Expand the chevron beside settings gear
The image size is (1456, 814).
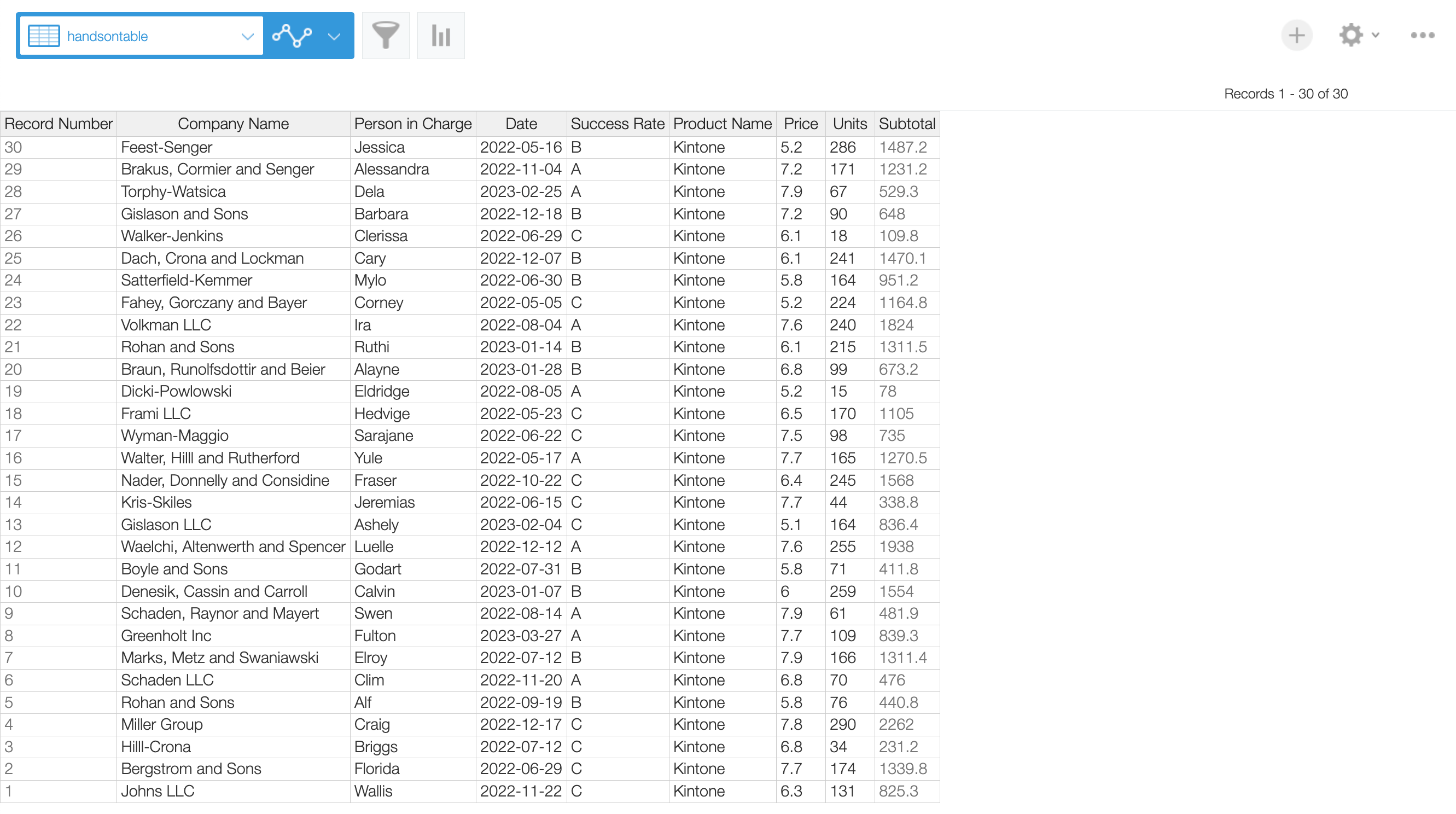click(1376, 35)
